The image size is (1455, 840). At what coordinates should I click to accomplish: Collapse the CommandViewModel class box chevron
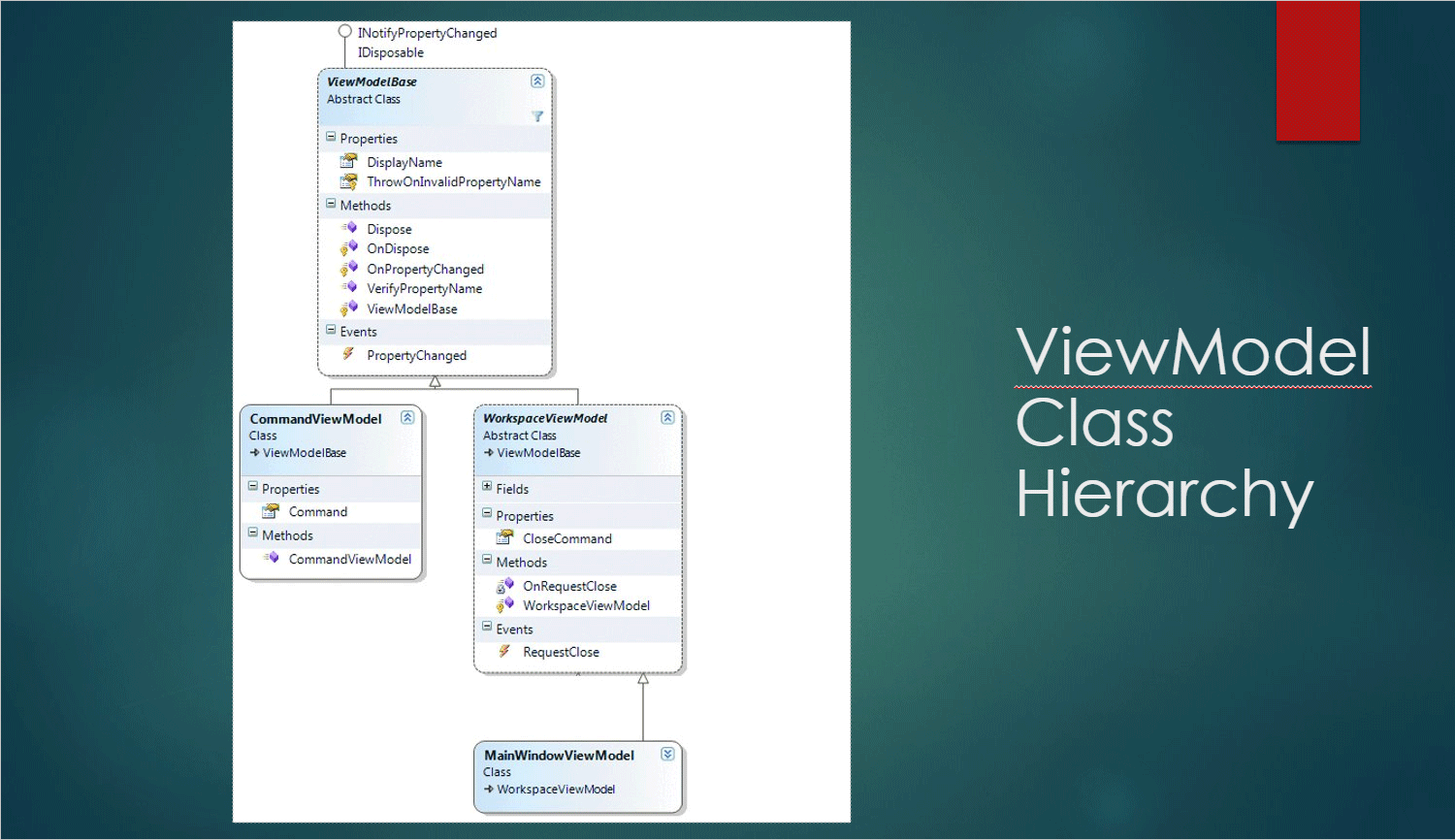(407, 418)
